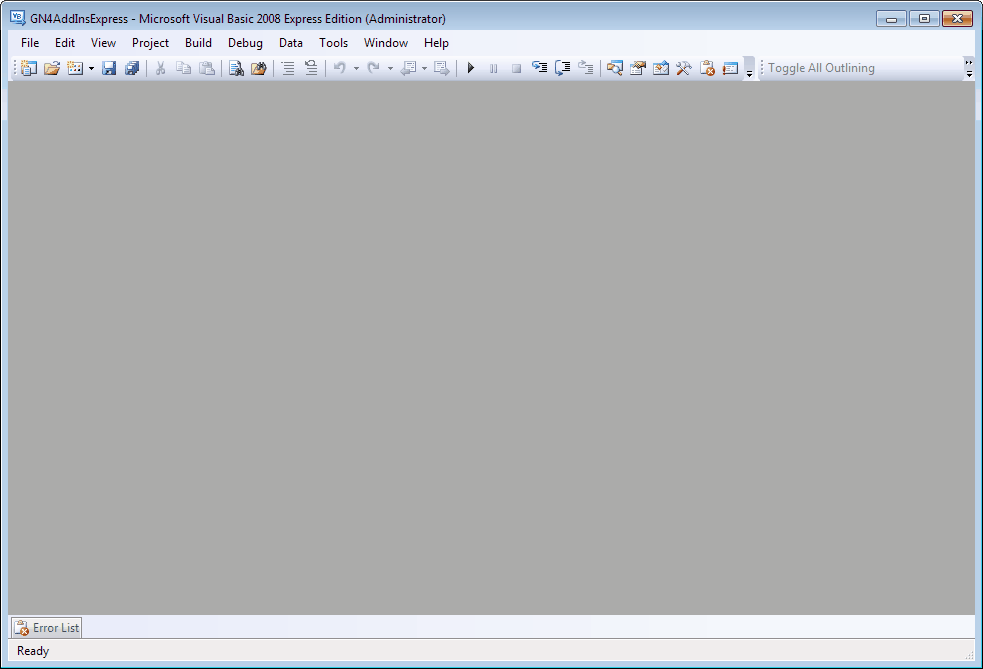The image size is (983, 669).
Task: Click the Uncomment lines icon
Action: click(x=311, y=68)
